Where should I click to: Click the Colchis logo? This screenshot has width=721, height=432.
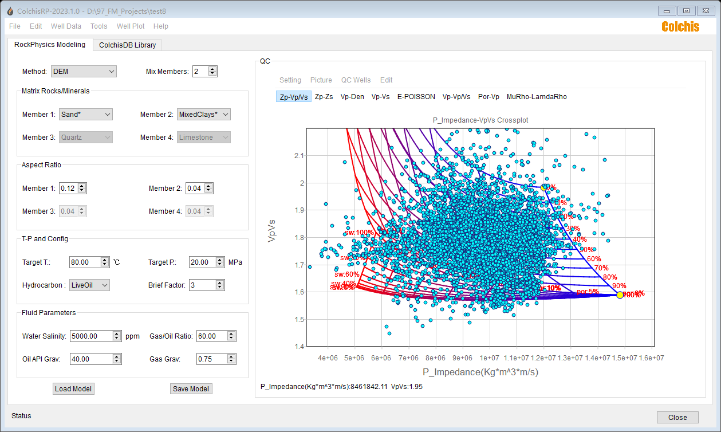(680, 27)
